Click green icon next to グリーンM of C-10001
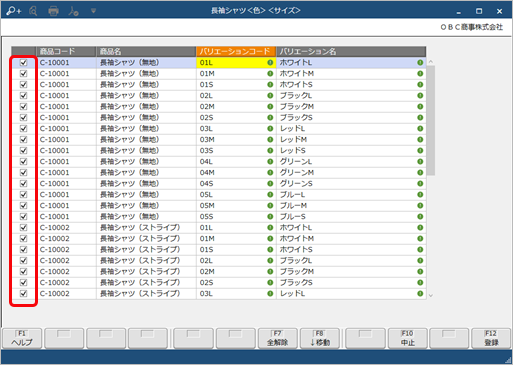This screenshot has width=513, height=365. point(420,173)
